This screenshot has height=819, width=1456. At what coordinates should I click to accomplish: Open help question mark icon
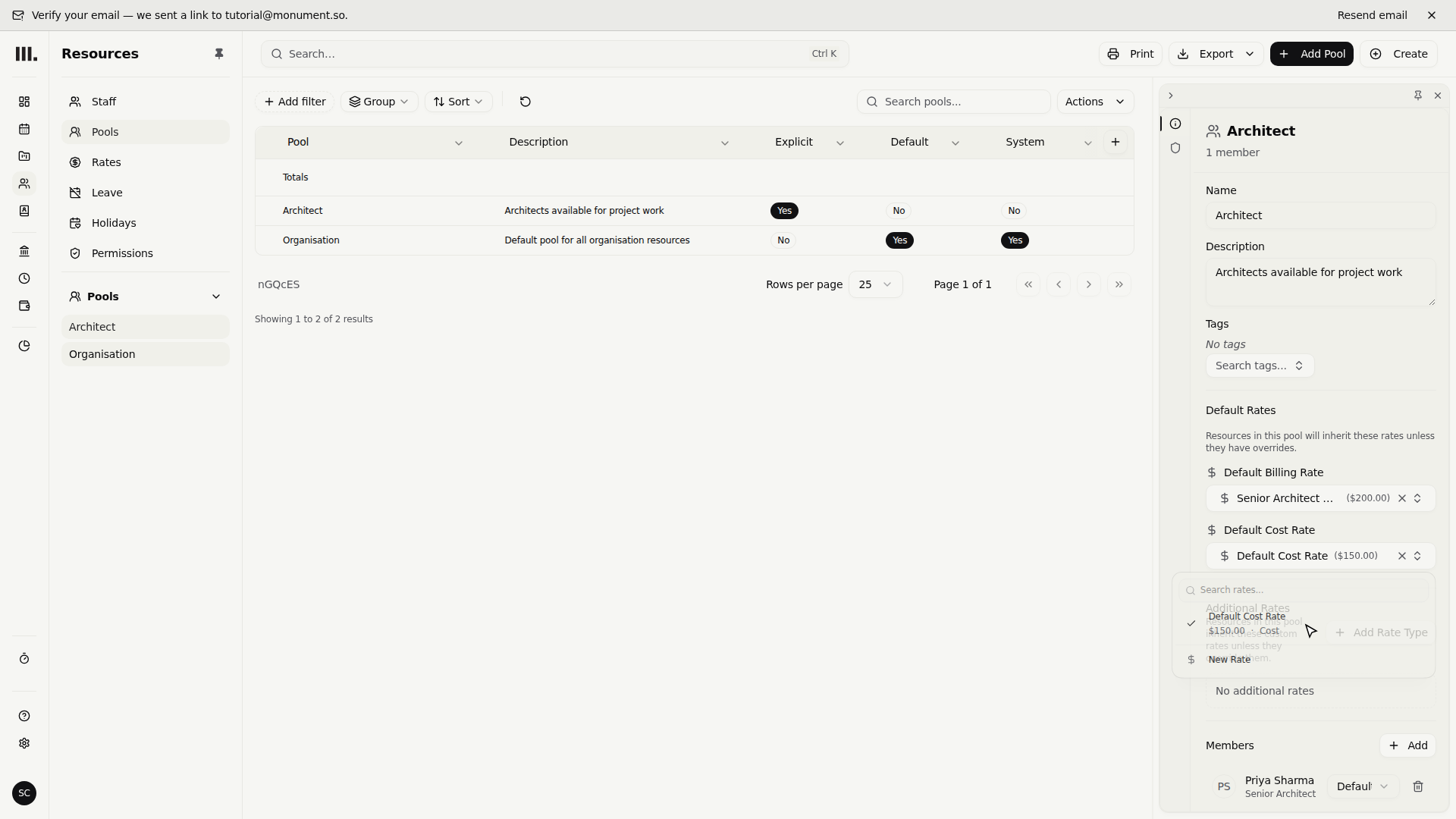coord(24,716)
